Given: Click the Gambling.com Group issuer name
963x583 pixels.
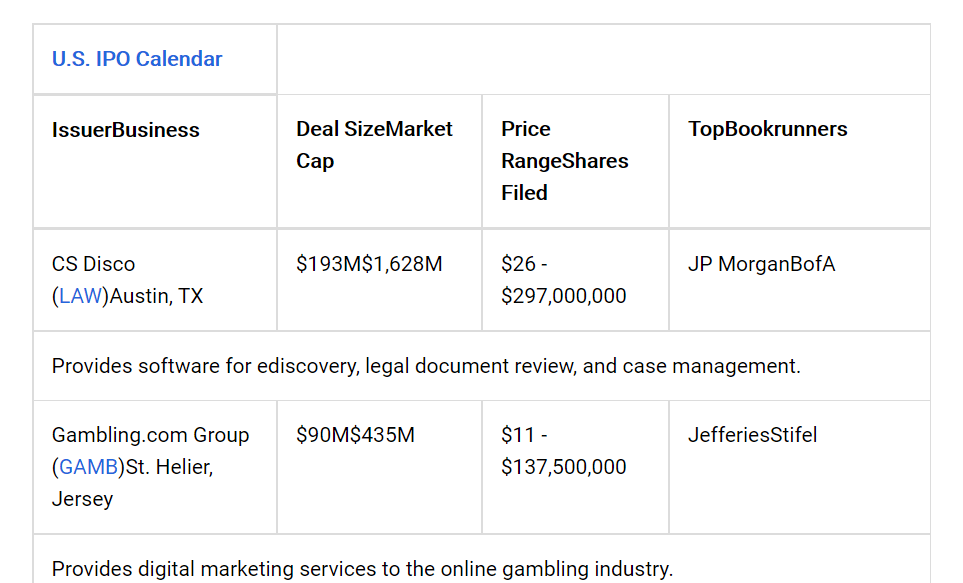Looking at the screenshot, I should point(150,435).
